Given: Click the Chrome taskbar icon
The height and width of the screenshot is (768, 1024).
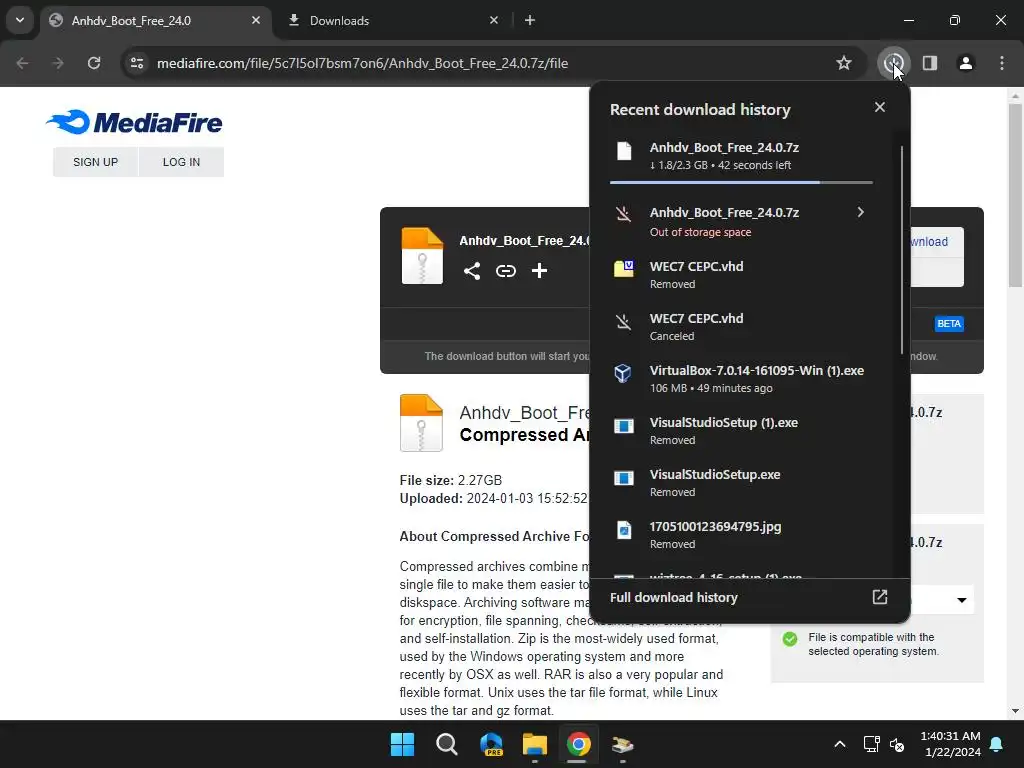Looking at the screenshot, I should 578,744.
